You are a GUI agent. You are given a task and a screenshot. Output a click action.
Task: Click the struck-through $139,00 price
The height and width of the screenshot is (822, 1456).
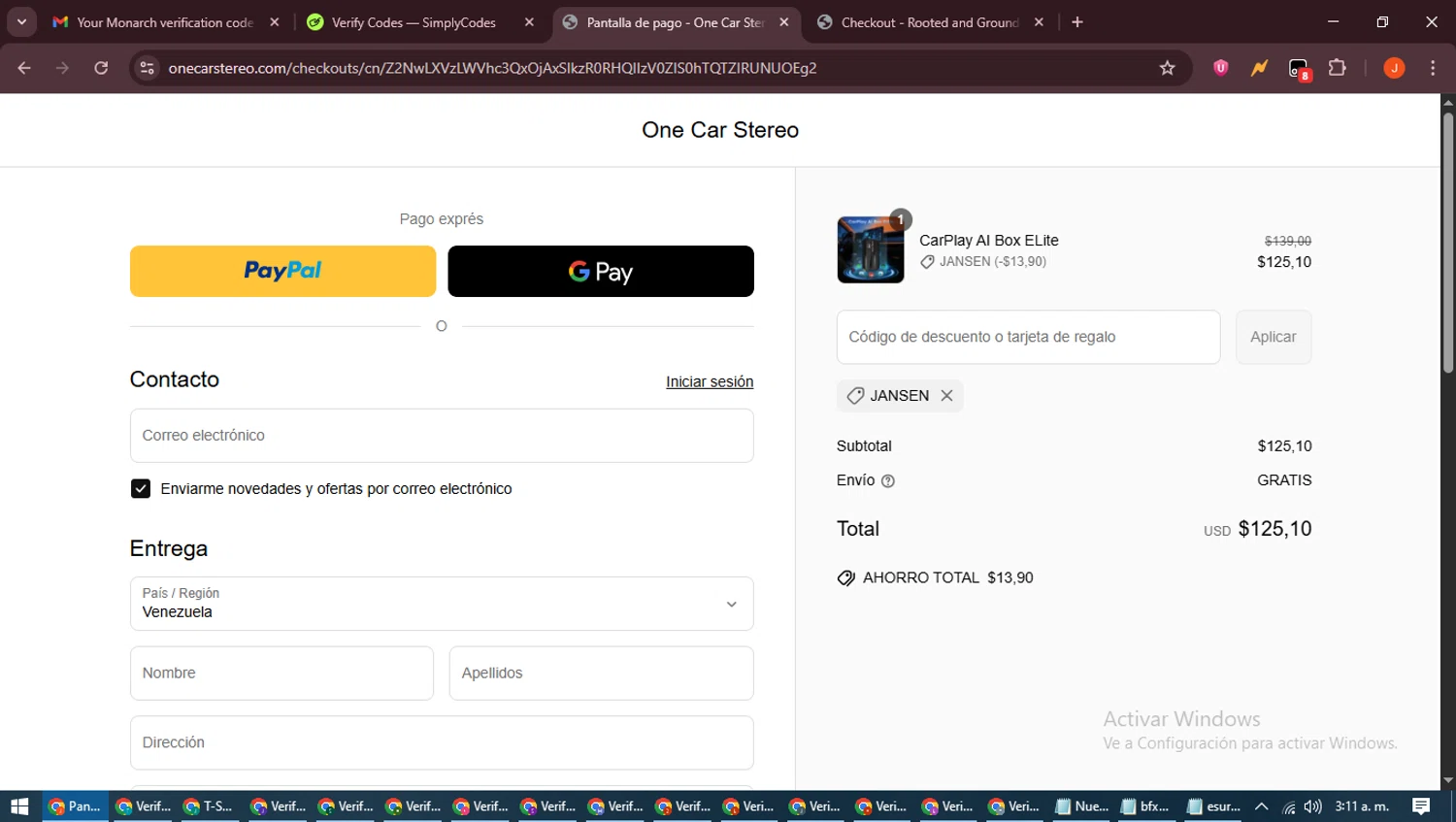click(x=1287, y=241)
